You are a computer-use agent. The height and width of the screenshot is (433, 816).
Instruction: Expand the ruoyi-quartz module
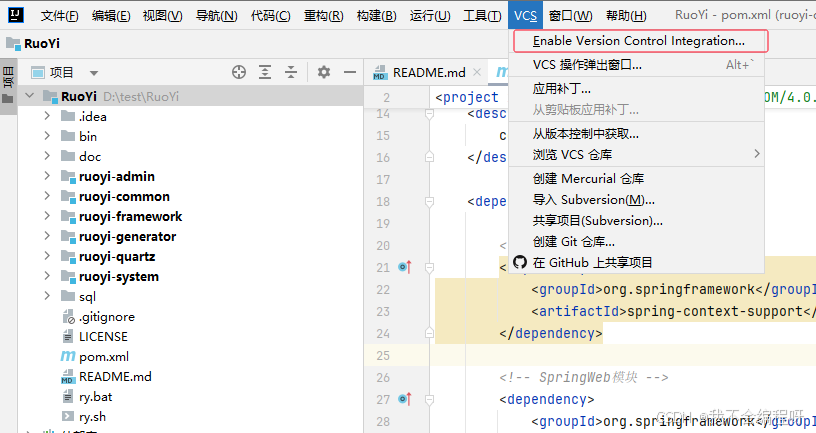pyautogui.click(x=47, y=256)
